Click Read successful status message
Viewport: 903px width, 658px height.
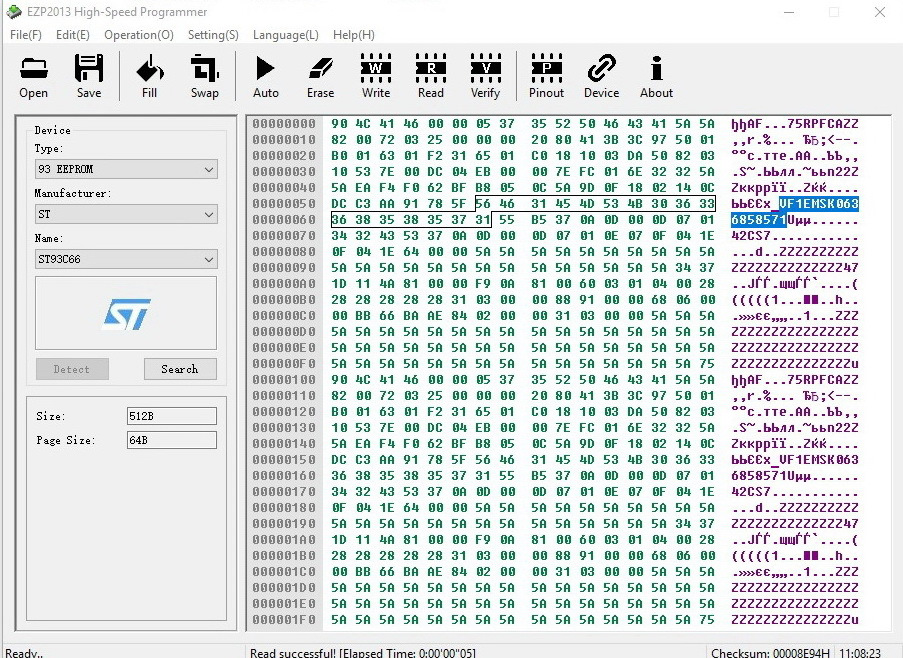[363, 653]
